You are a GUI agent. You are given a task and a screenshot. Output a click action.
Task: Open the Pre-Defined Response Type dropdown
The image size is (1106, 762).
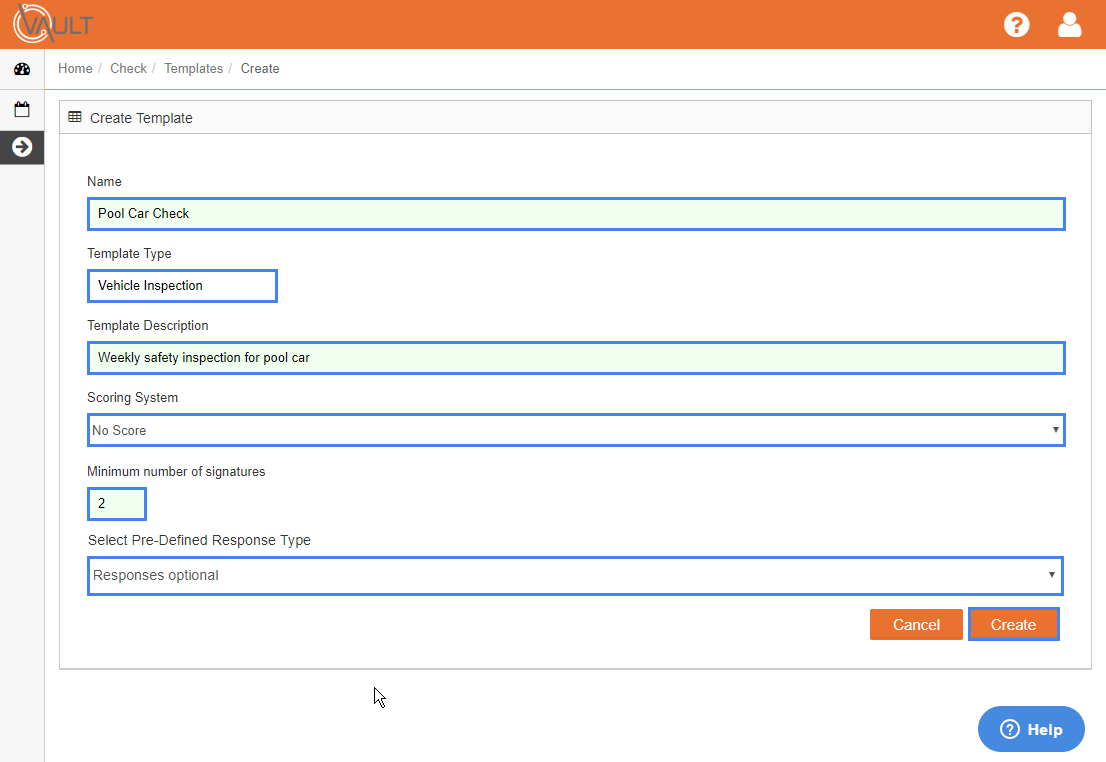(x=575, y=576)
